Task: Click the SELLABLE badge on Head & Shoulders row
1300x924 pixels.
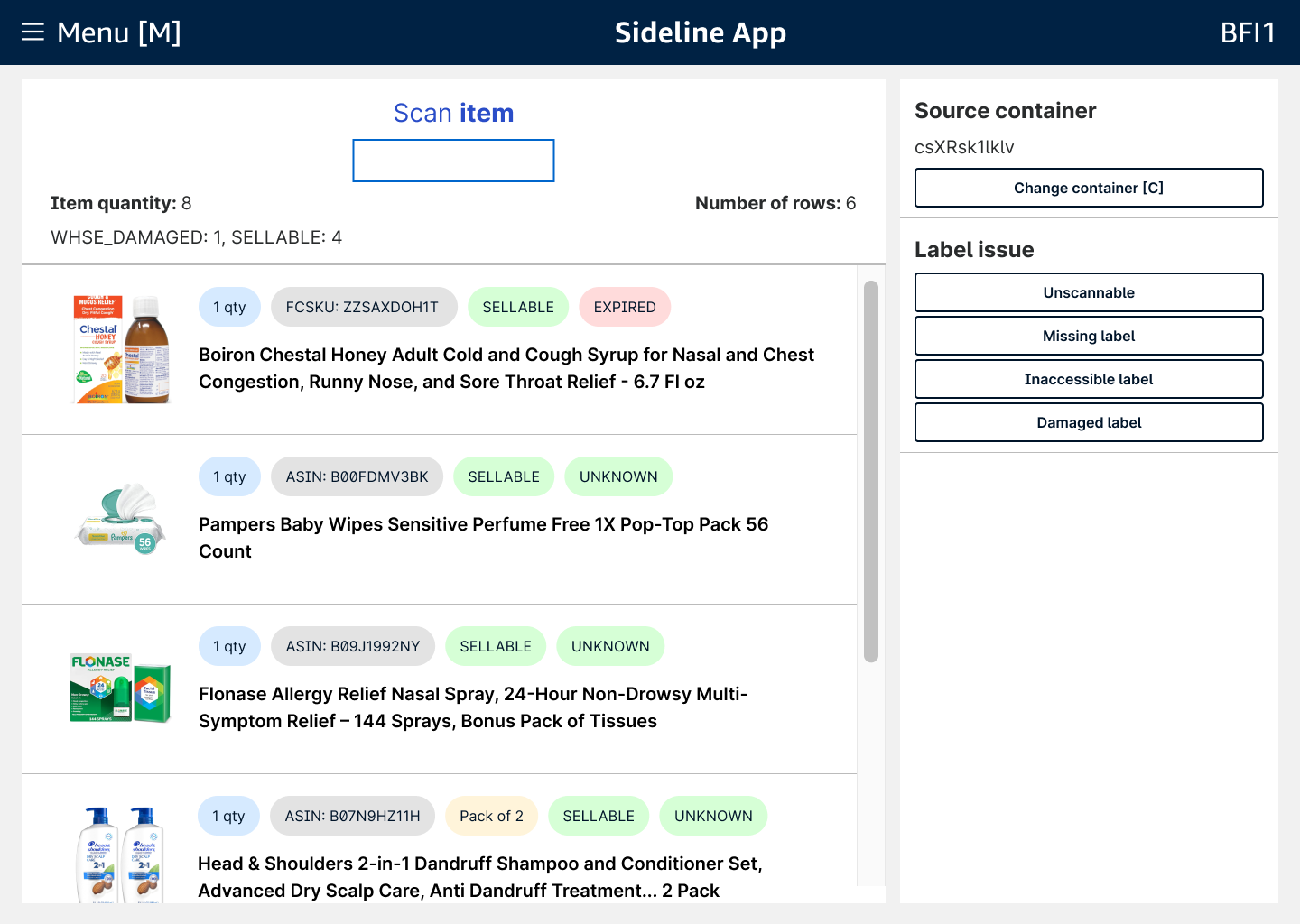Action: [x=599, y=816]
